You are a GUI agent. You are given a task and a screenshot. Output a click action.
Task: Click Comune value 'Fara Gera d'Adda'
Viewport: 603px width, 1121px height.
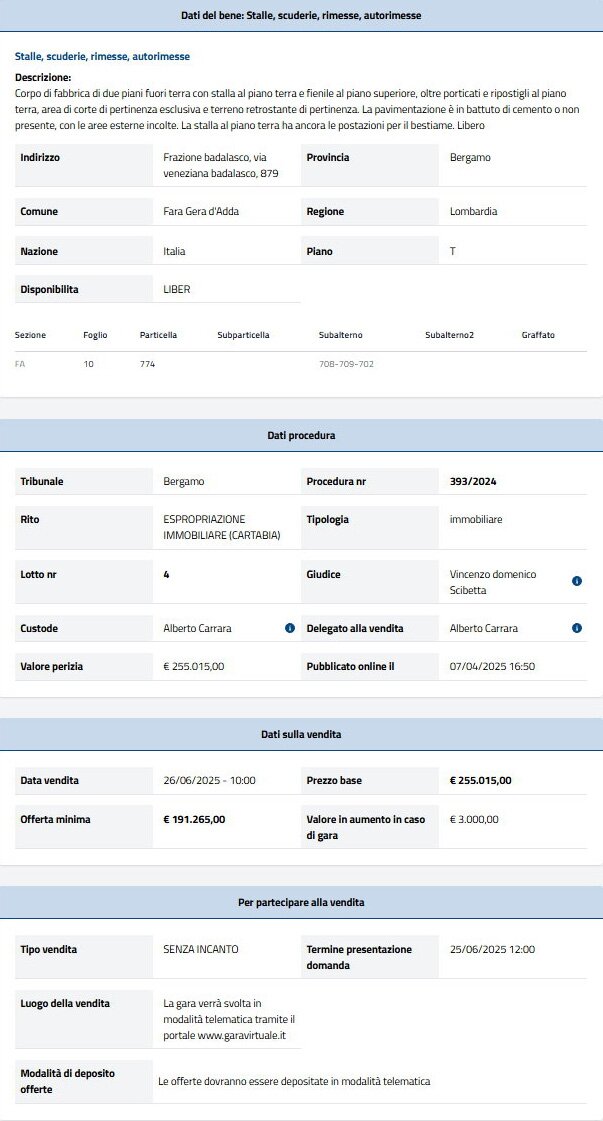click(201, 212)
